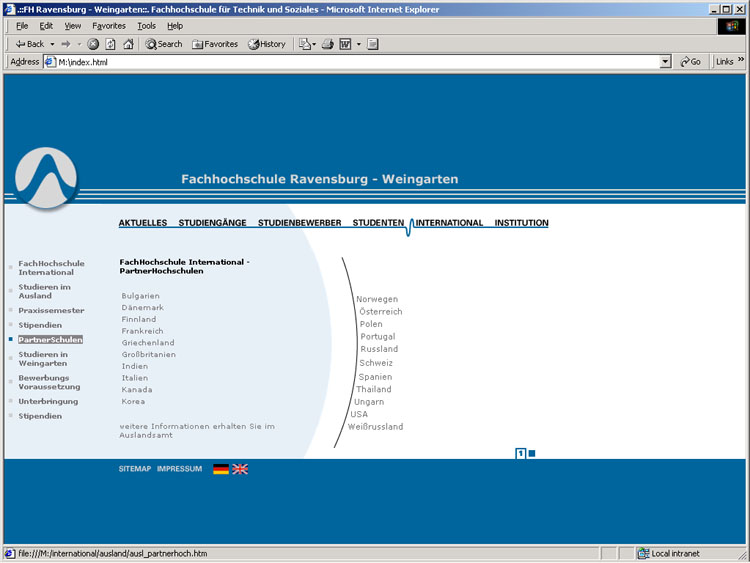Click the Back button in the toolbar
This screenshot has width=750, height=563.
30,44
